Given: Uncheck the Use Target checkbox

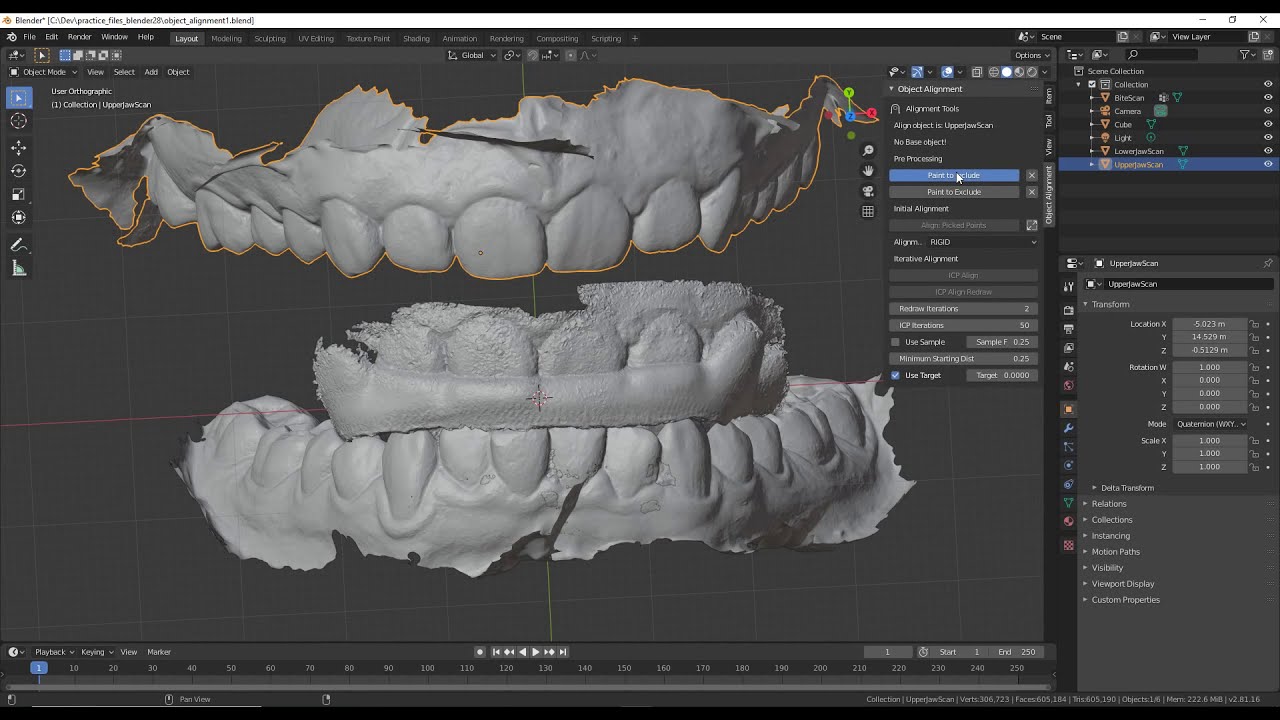Looking at the screenshot, I should pyautogui.click(x=896, y=375).
